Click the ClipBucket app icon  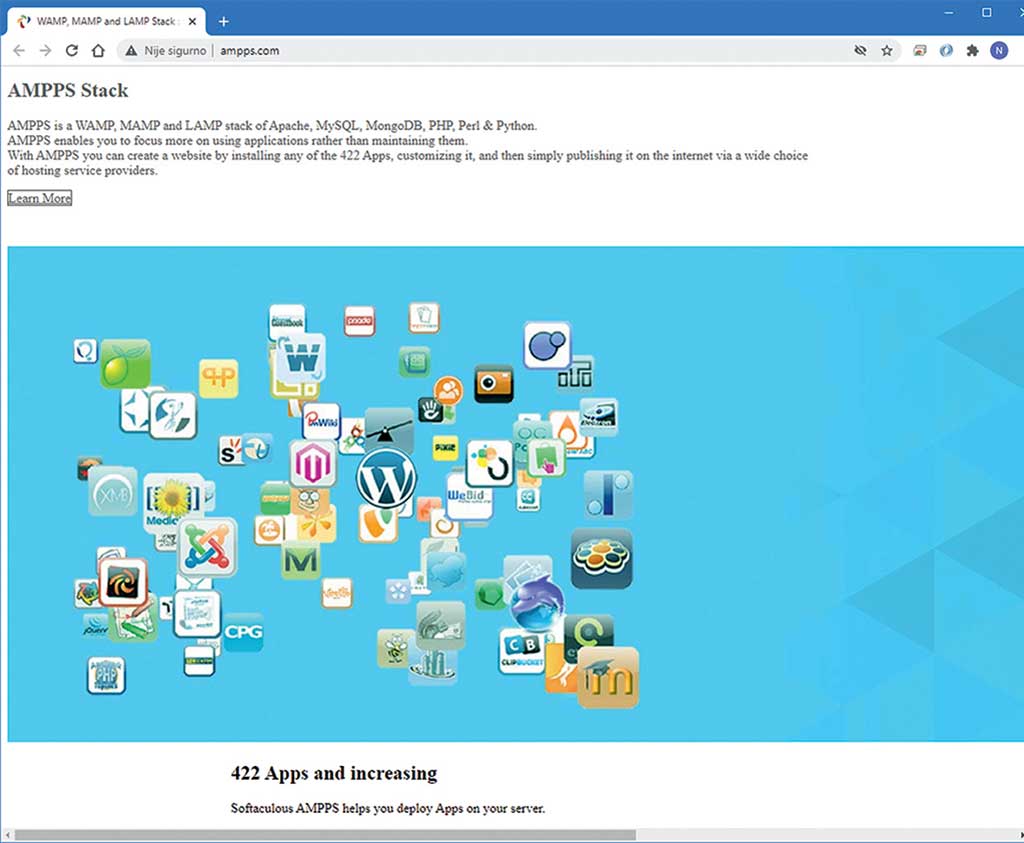coord(522,652)
